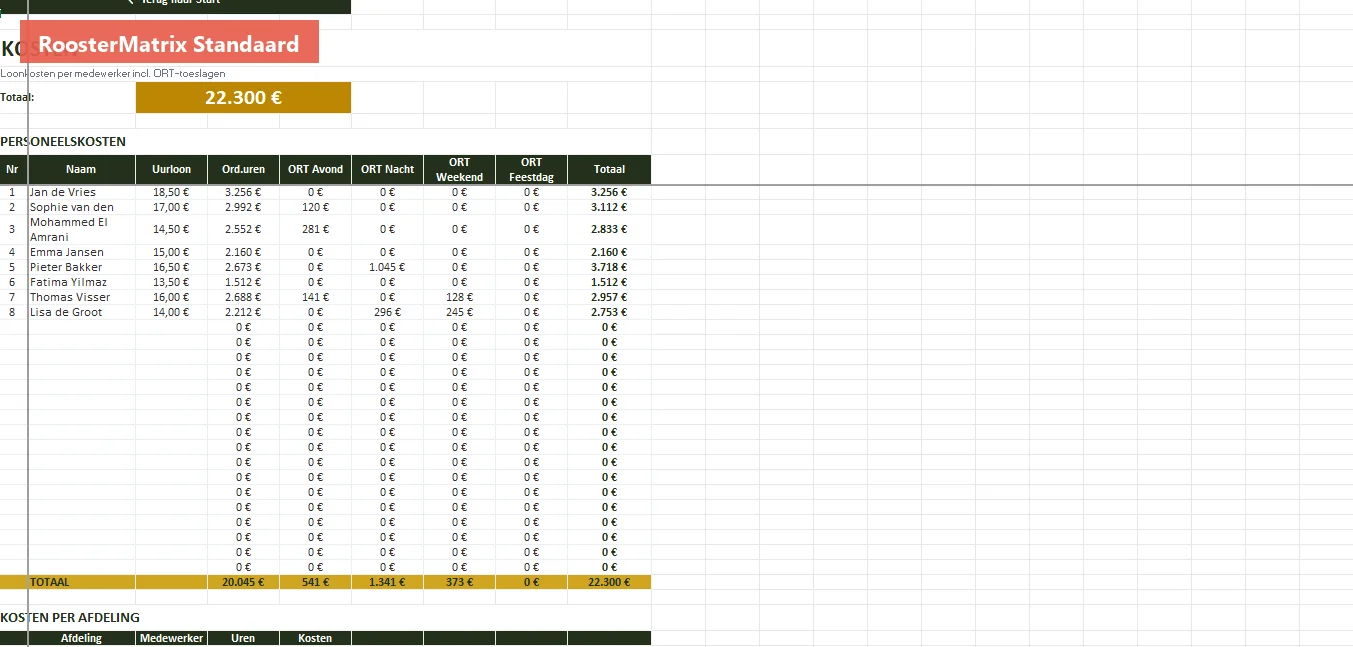This screenshot has height=647, width=1353.
Task: Click the Lisa de Groot name cell
Action: pyautogui.click(x=81, y=312)
